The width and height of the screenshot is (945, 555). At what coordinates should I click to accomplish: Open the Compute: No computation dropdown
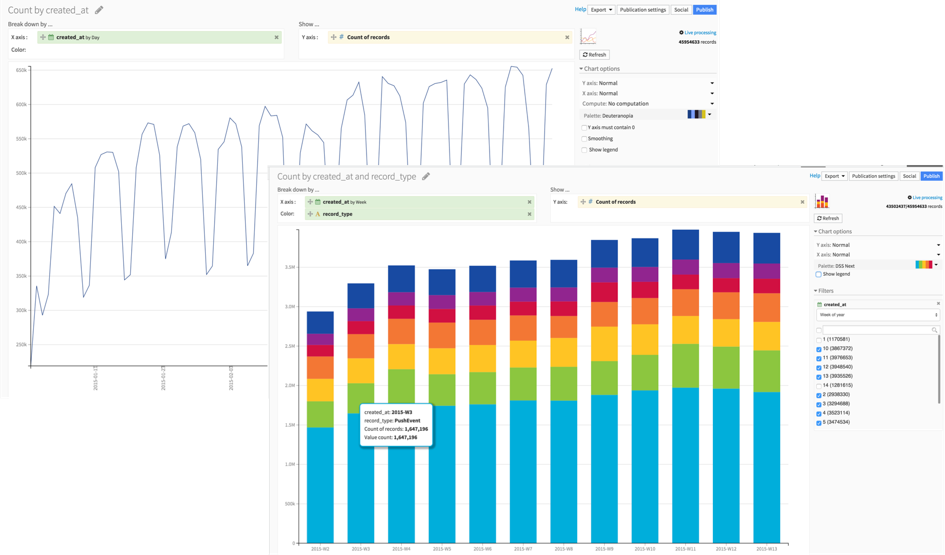(x=647, y=104)
